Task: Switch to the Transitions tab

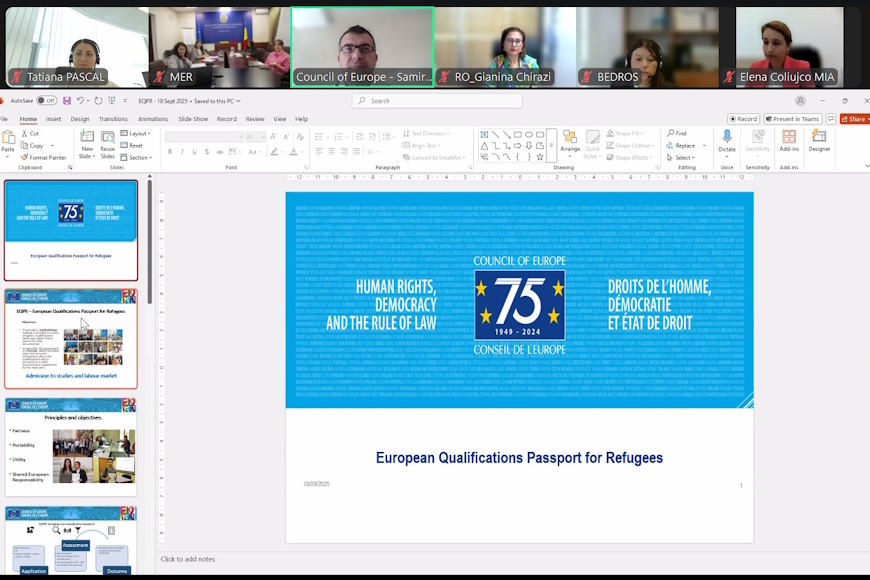Action: pos(113,119)
